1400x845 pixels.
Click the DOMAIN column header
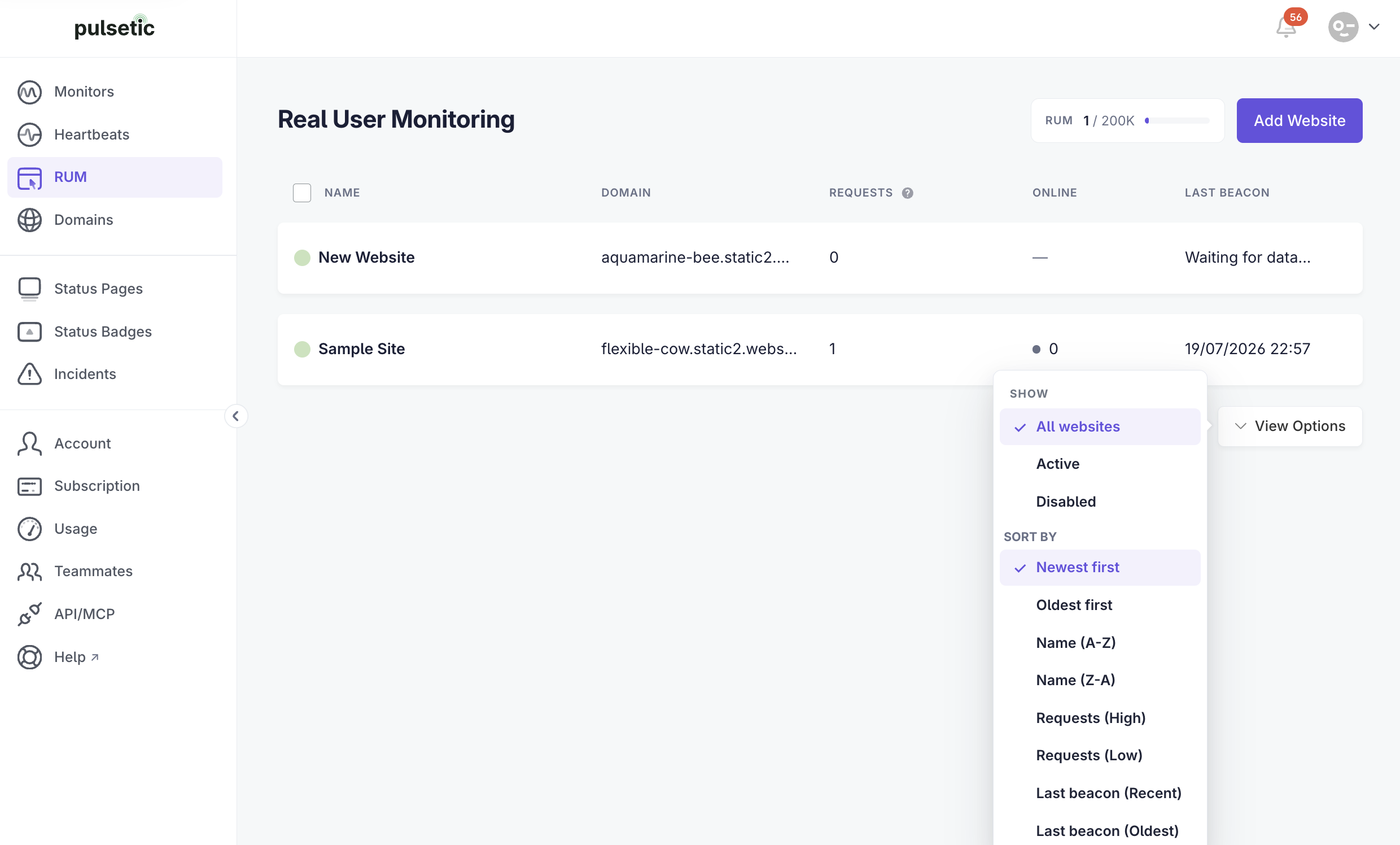point(625,193)
